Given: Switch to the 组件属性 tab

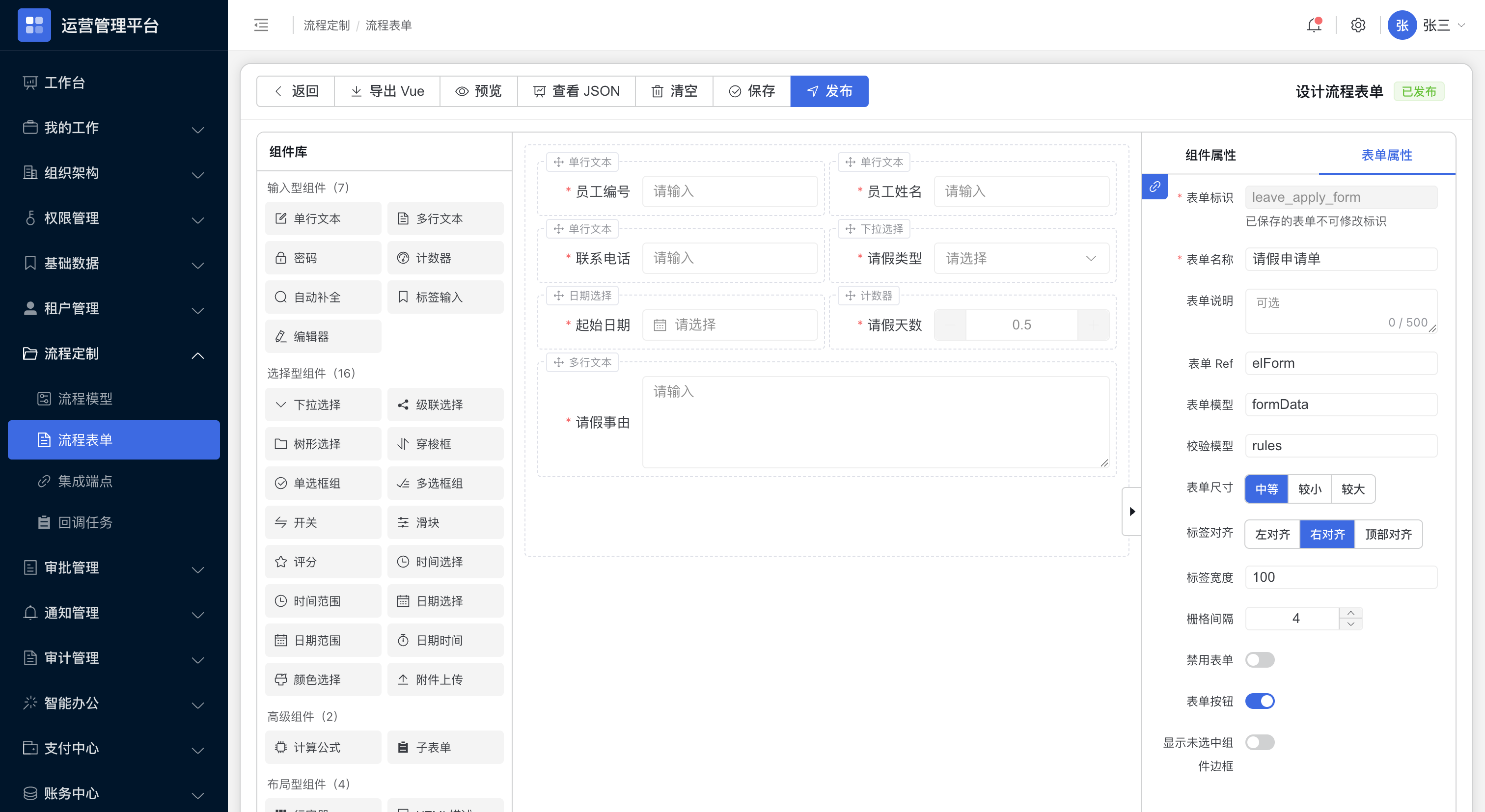Looking at the screenshot, I should [x=1210, y=156].
